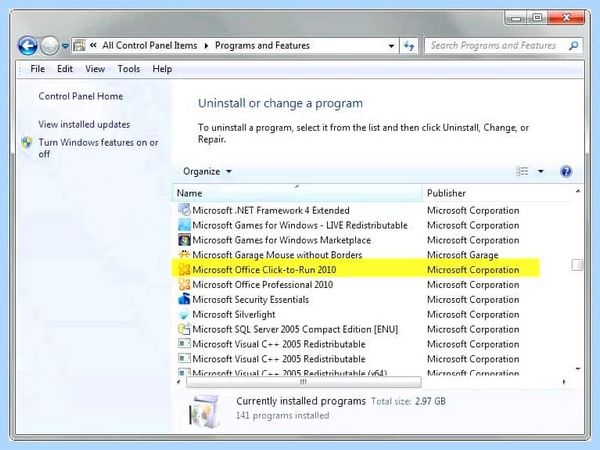
Task: Click the Programs and Features breadcrumb
Action: 262,46
